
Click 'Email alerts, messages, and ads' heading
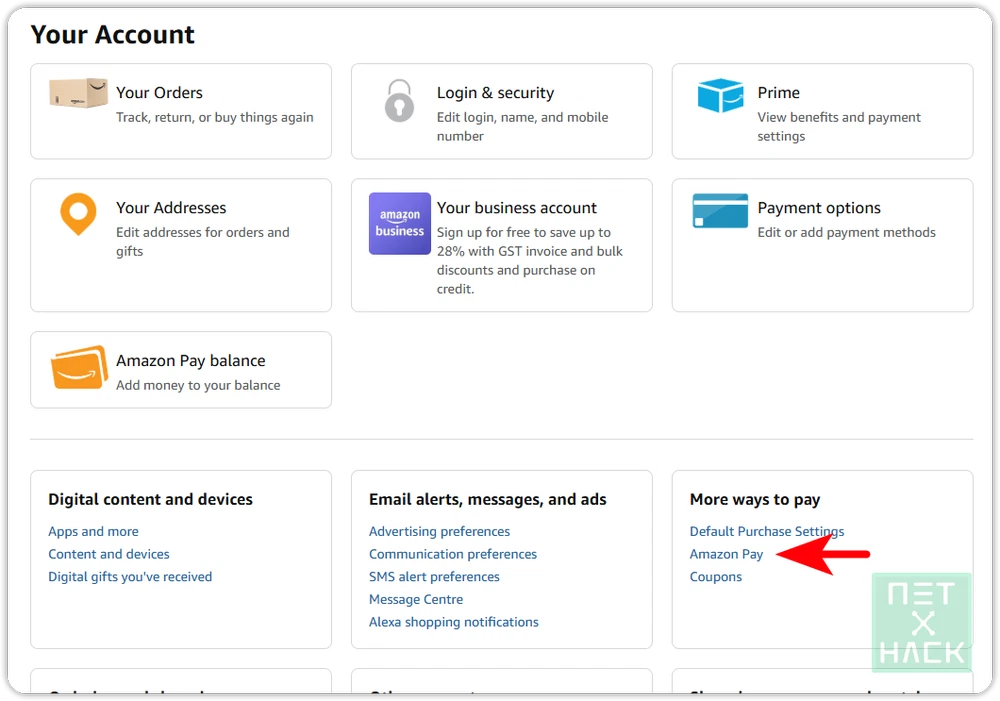(487, 499)
